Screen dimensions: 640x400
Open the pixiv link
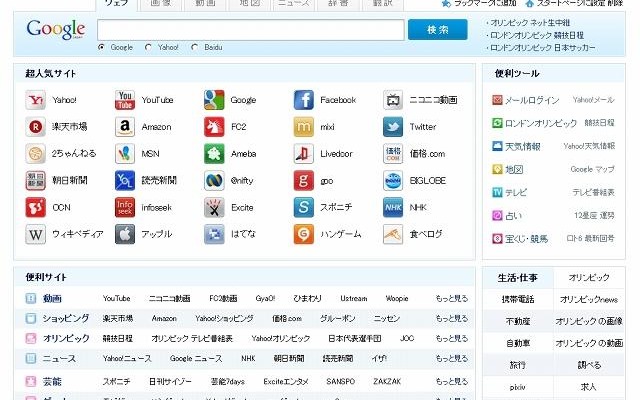[x=517, y=387]
